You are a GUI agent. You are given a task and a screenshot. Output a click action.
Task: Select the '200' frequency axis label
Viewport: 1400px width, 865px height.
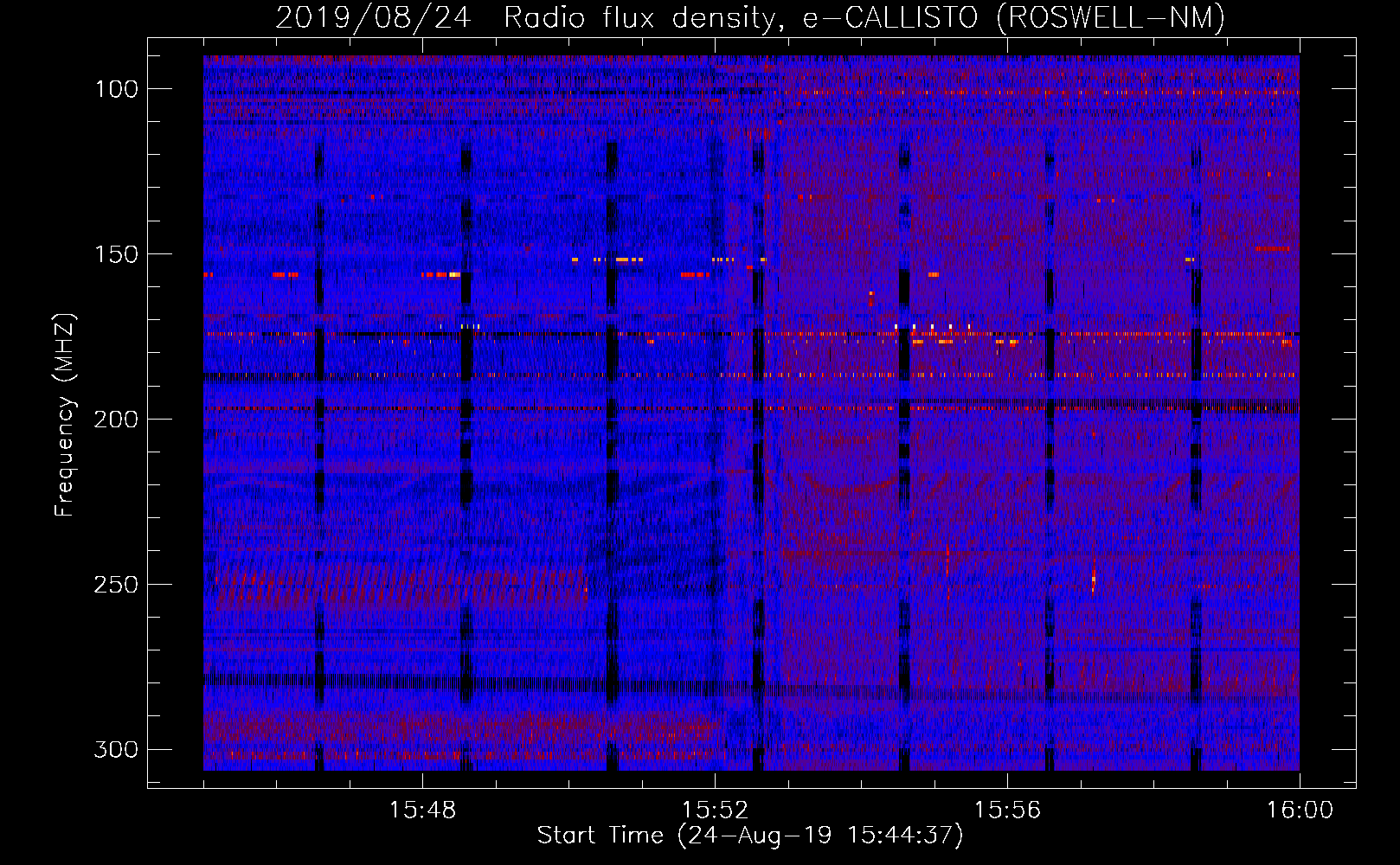116,420
